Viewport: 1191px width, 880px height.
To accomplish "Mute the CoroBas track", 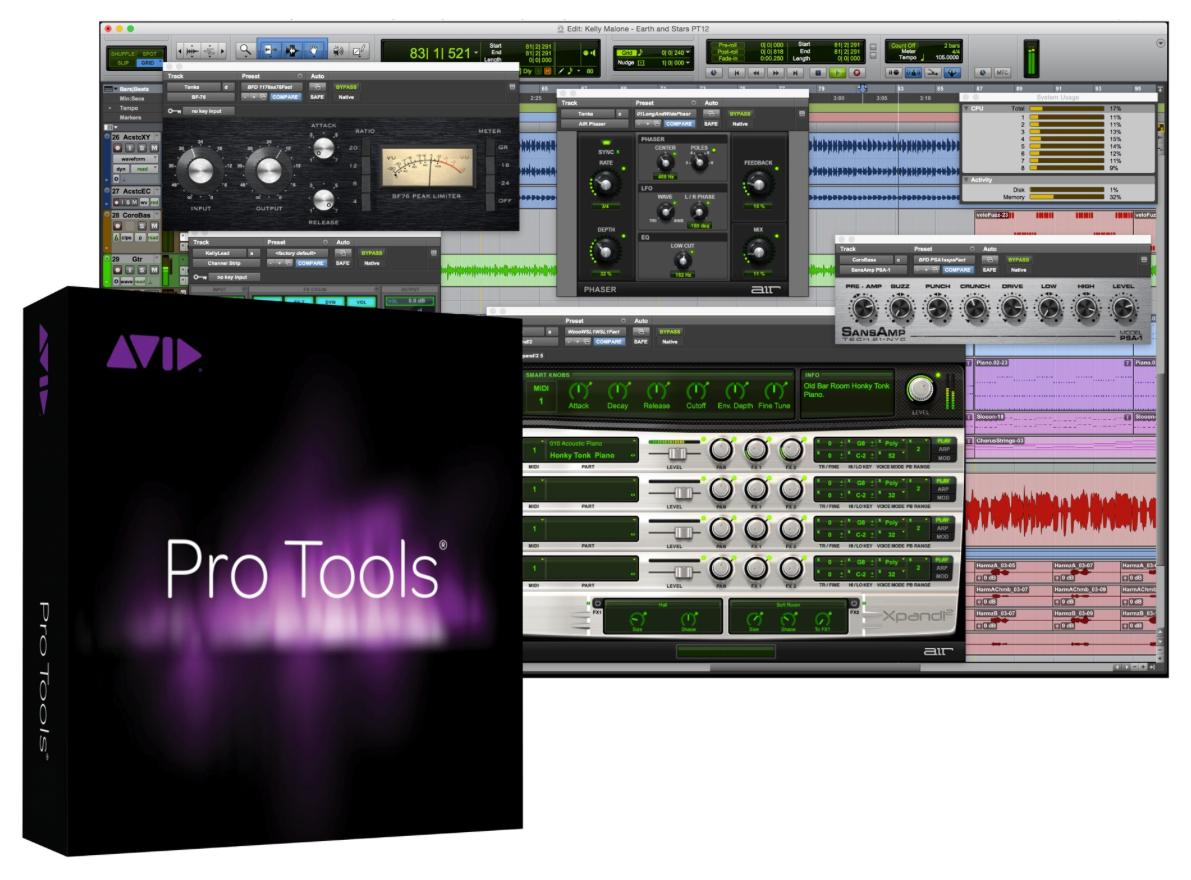I will tap(153, 225).
